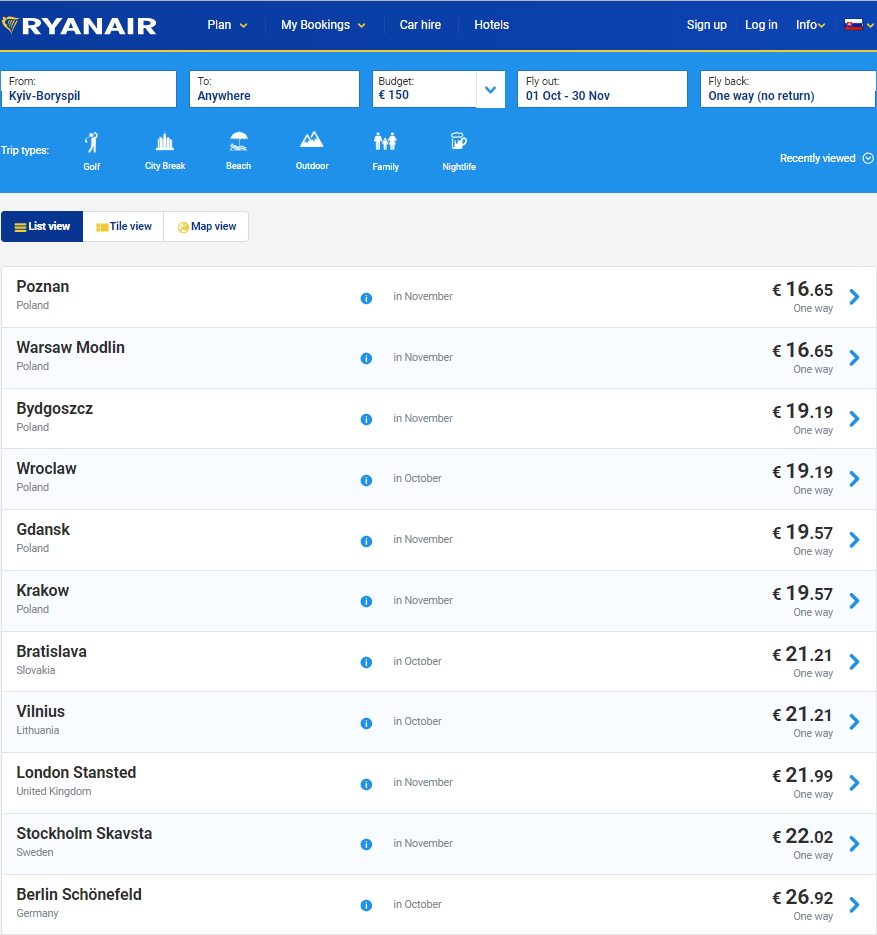Viewport: 877px width, 935px height.
Task: Select the Beach trip type icon
Action: click(238, 142)
